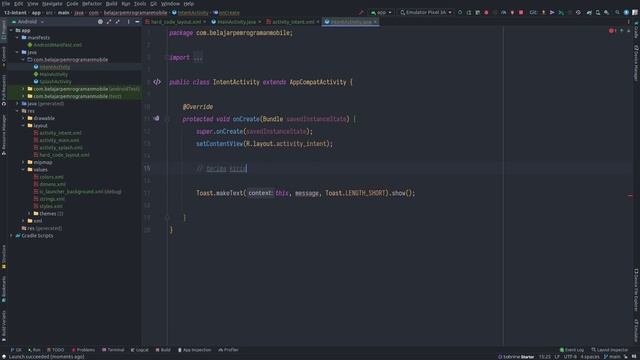Click the '4 spaces' indent status item
This screenshot has height=360, width=640.
pos(590,357)
